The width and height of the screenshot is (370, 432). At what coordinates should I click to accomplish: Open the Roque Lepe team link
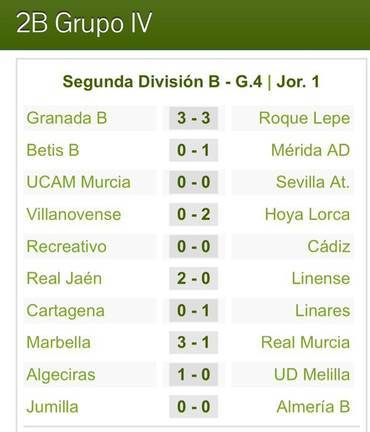point(304,118)
